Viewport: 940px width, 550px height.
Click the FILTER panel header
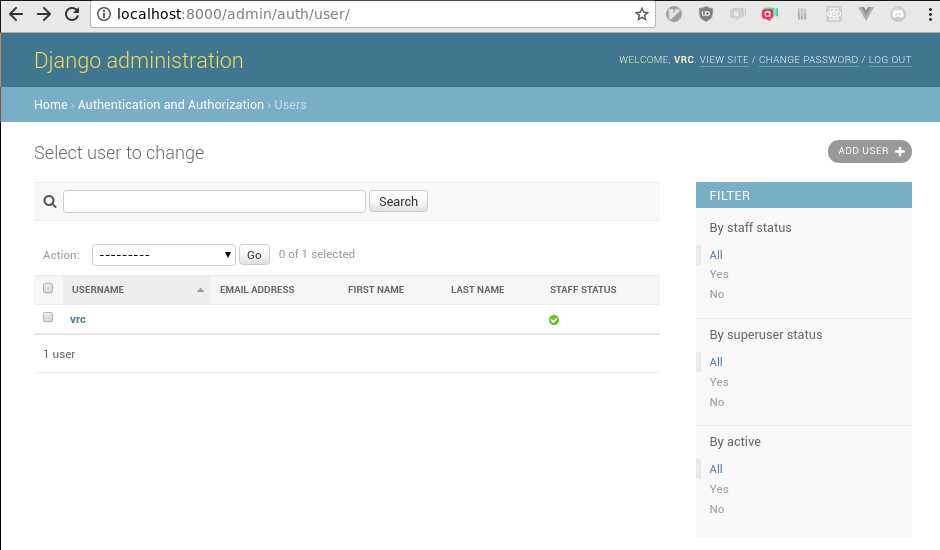(803, 196)
